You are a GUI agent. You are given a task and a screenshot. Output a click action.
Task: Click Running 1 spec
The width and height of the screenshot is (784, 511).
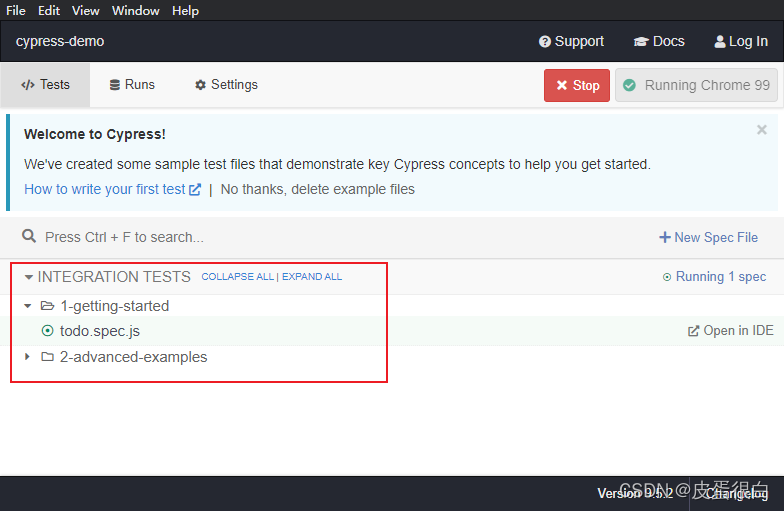click(714, 276)
